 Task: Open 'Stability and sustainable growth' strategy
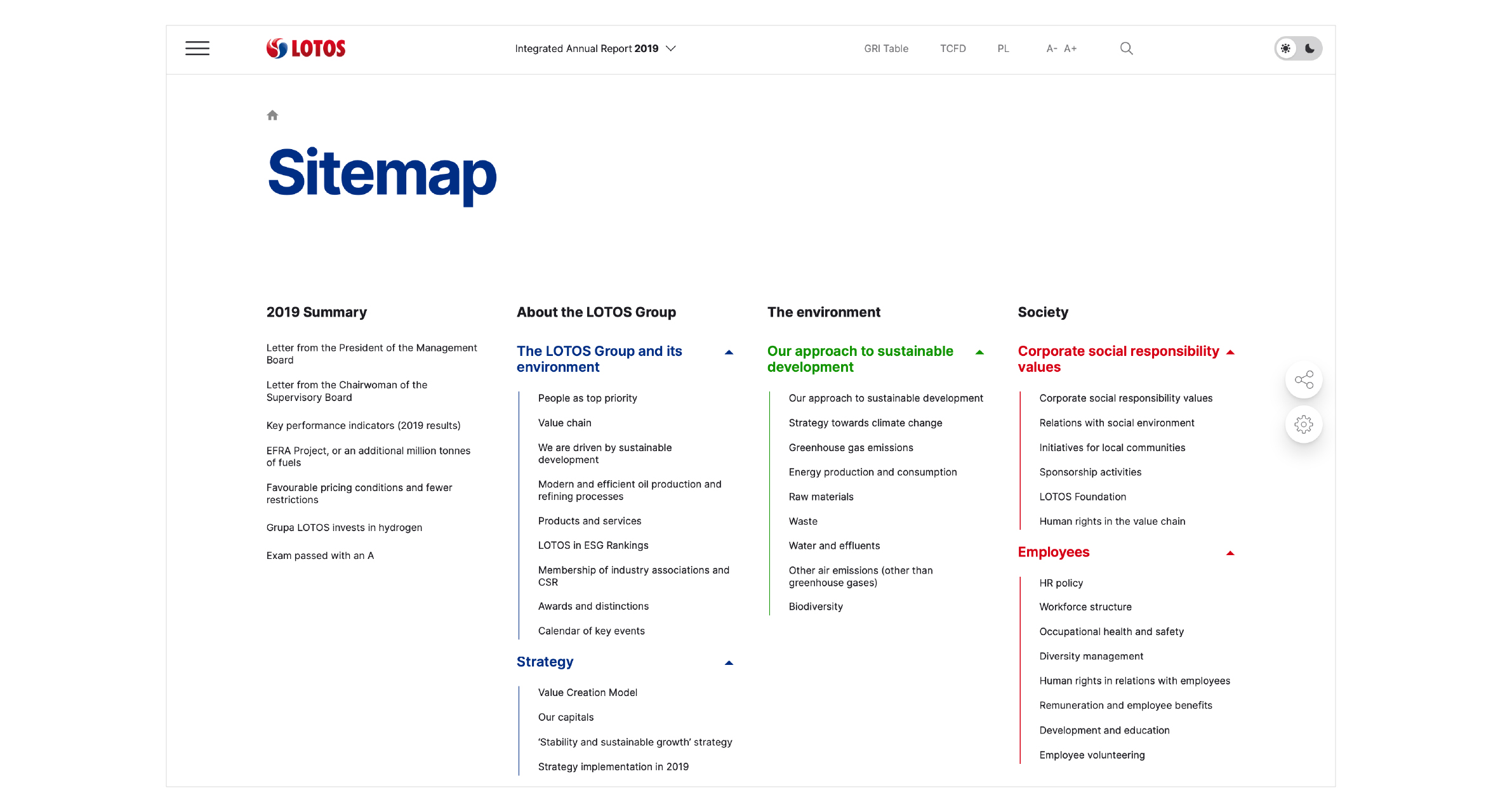(635, 742)
